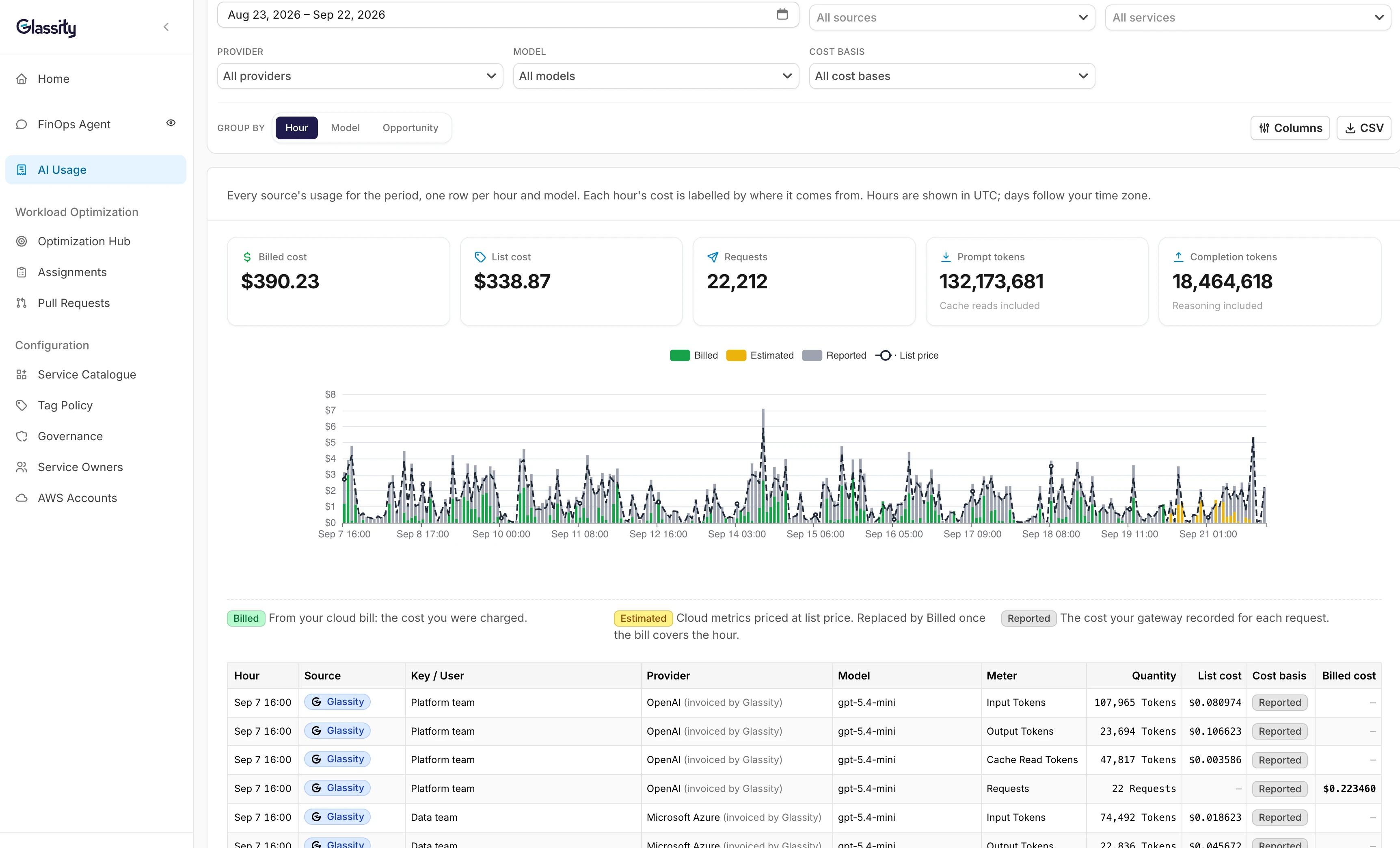The width and height of the screenshot is (1400, 848).
Task: Toggle the eye icon beside FinOps Agent
Action: (x=171, y=123)
